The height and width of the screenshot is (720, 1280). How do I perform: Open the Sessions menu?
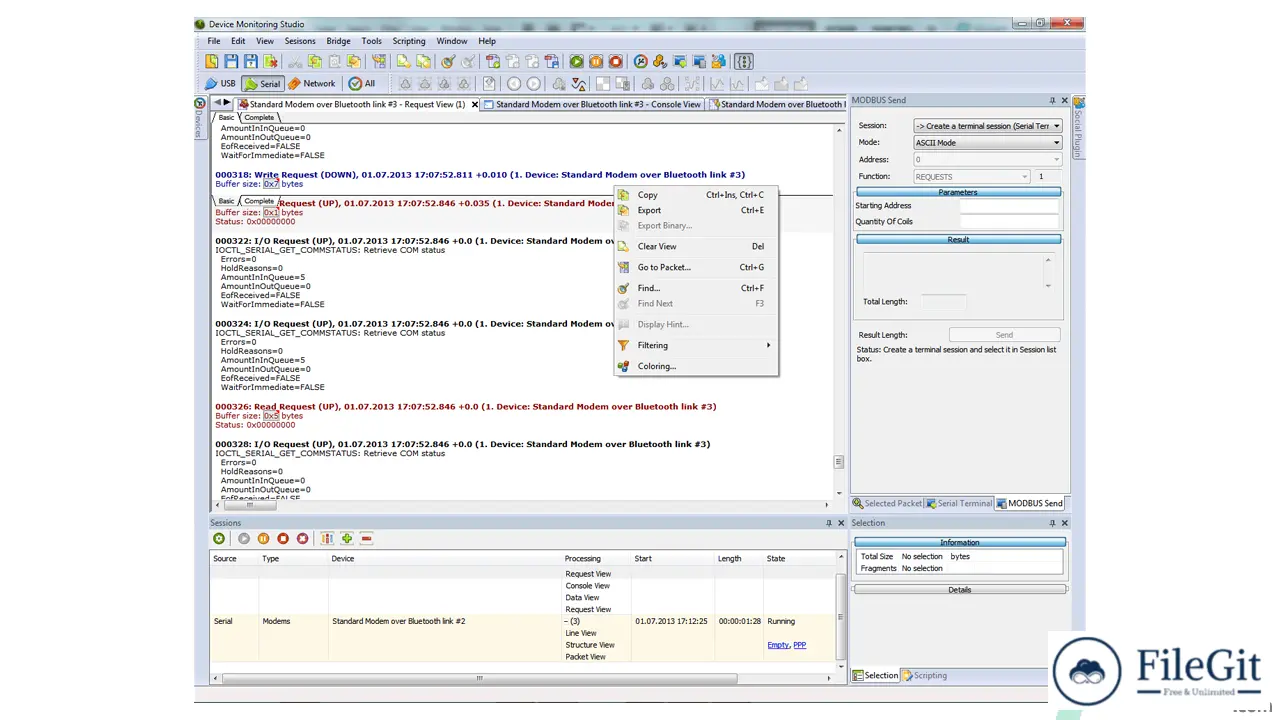(x=300, y=41)
